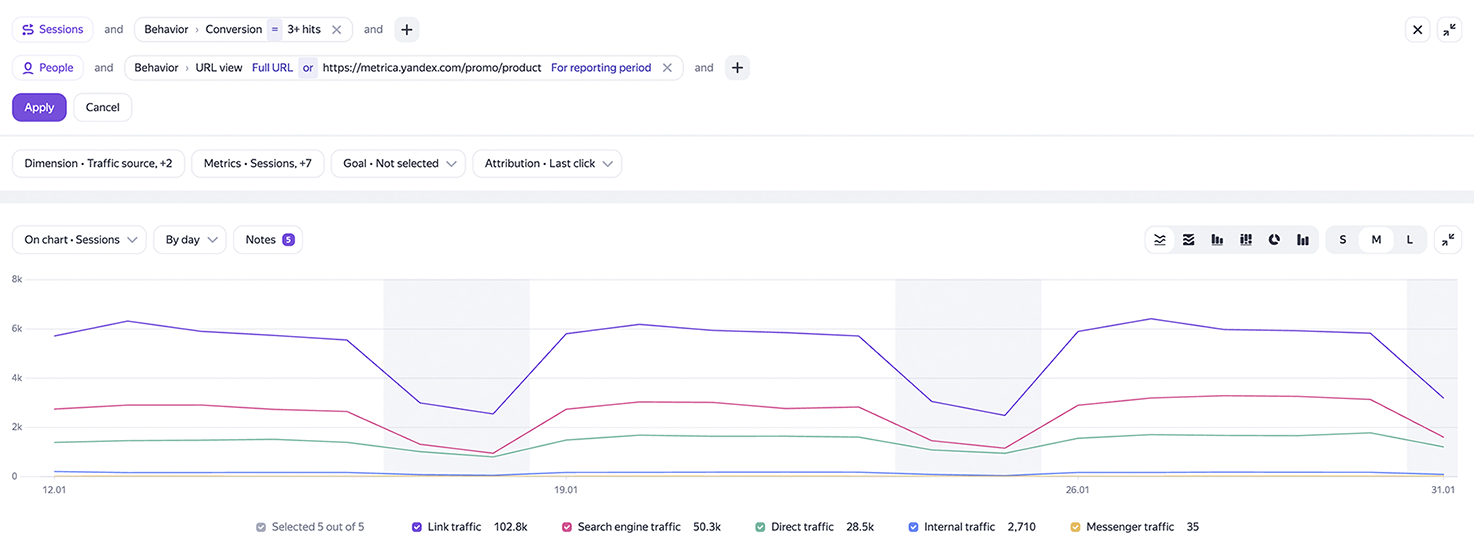
Task: Remove the URL view condition
Action: click(667, 68)
